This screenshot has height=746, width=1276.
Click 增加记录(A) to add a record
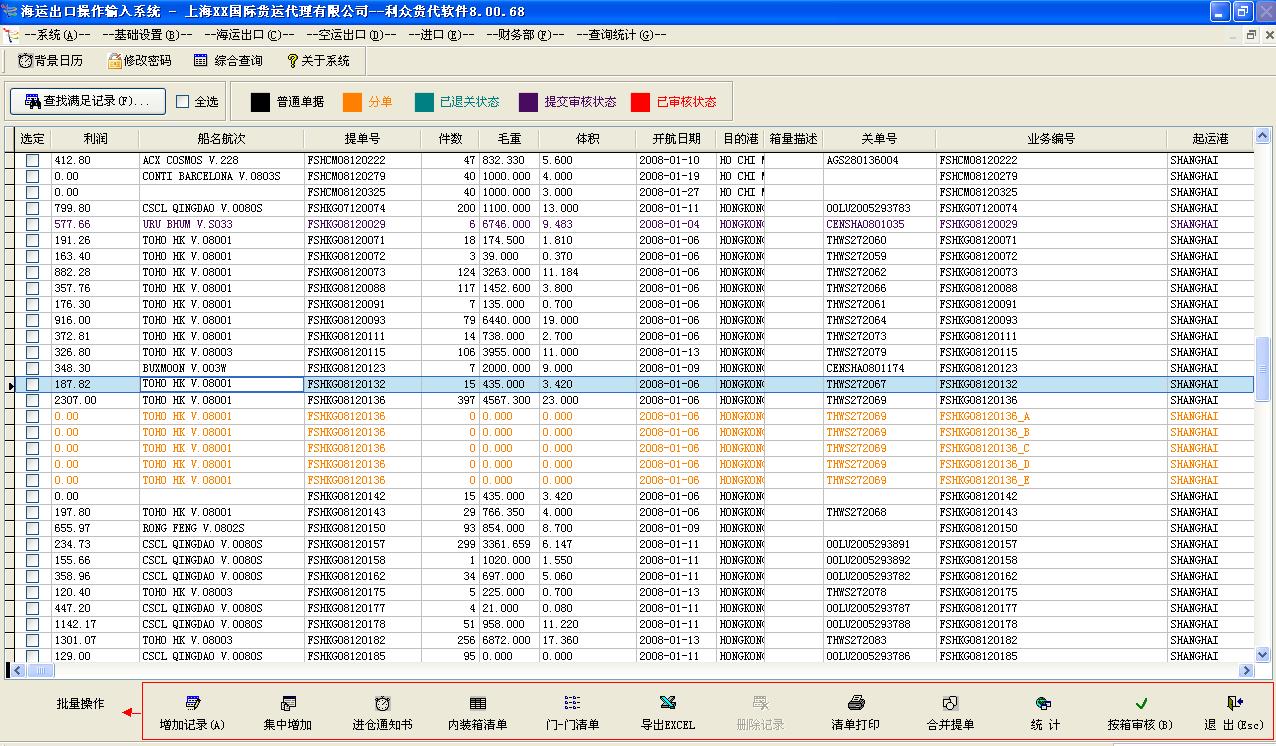click(x=192, y=713)
